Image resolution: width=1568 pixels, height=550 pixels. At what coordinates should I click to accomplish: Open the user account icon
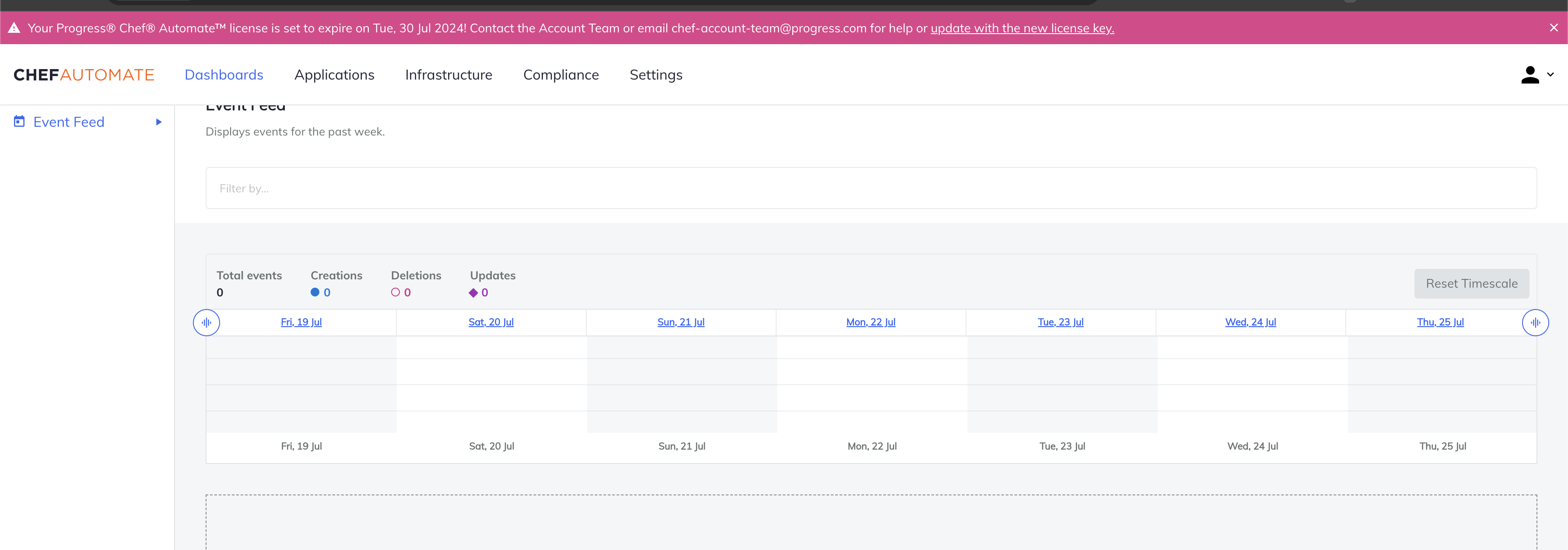click(x=1529, y=74)
